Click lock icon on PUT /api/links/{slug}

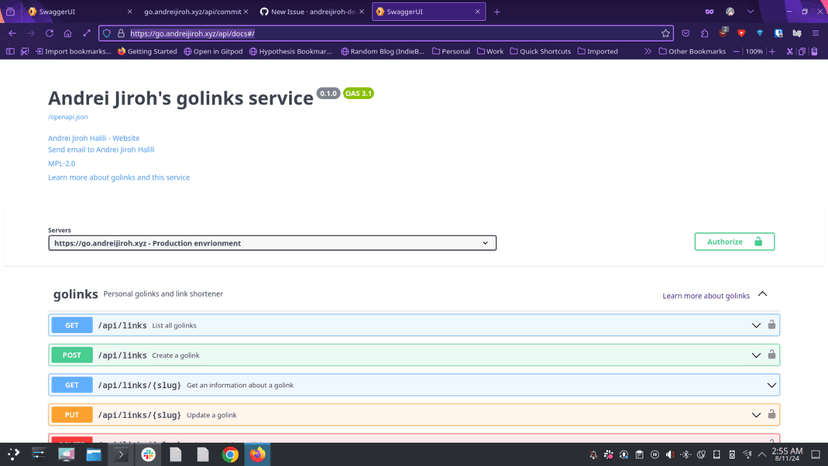(x=771, y=414)
